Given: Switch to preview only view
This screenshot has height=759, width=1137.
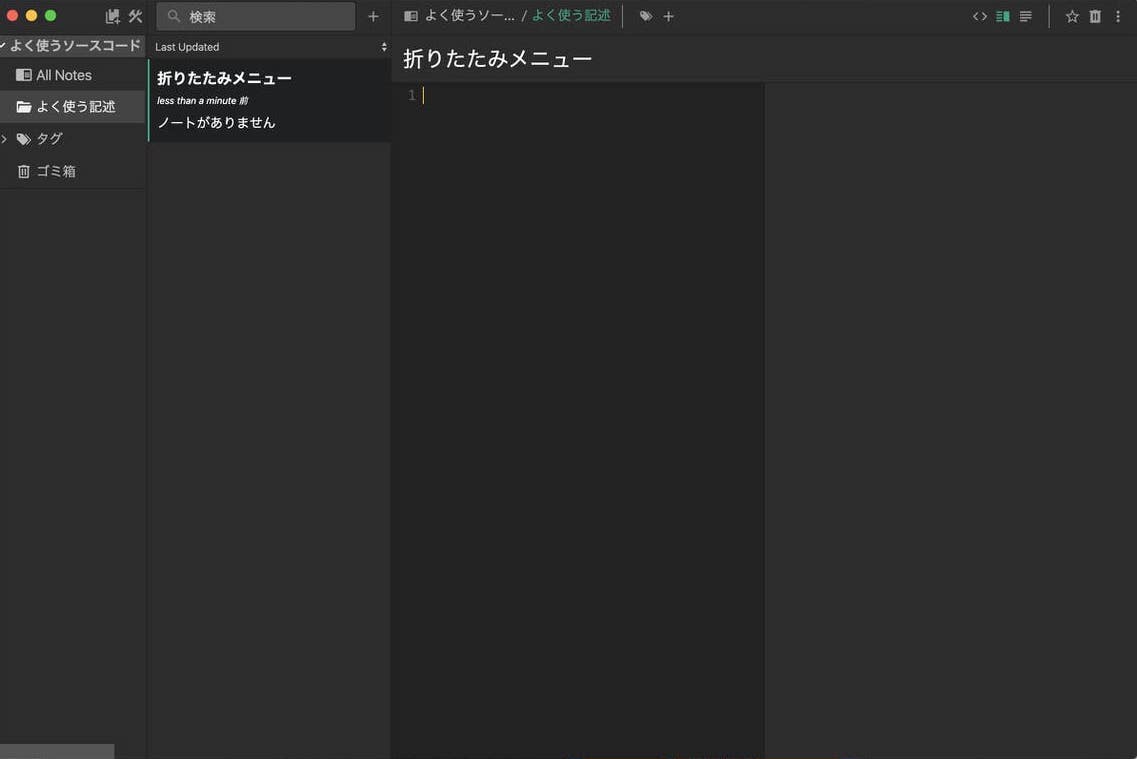Looking at the screenshot, I should coord(1025,16).
